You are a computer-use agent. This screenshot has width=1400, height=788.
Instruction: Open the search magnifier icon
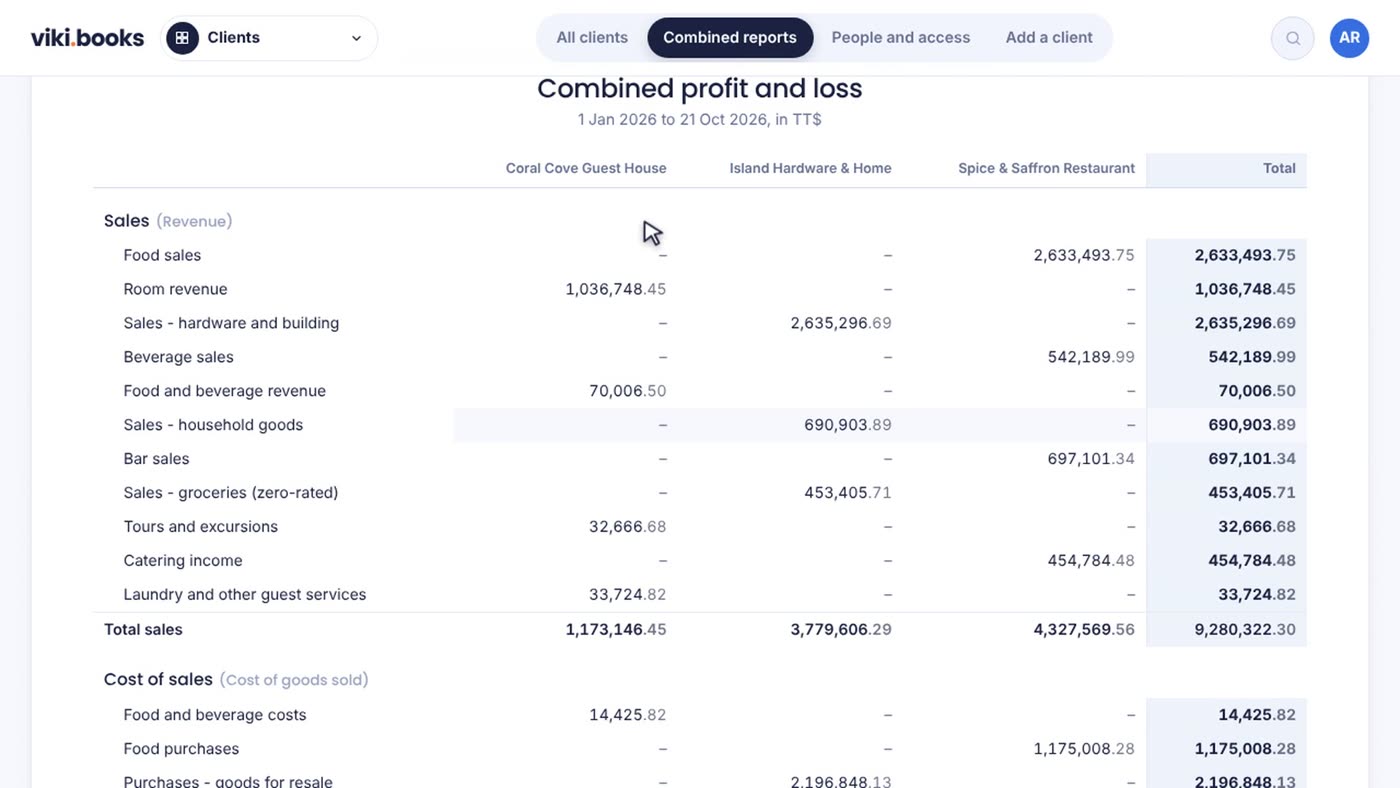[1293, 38]
